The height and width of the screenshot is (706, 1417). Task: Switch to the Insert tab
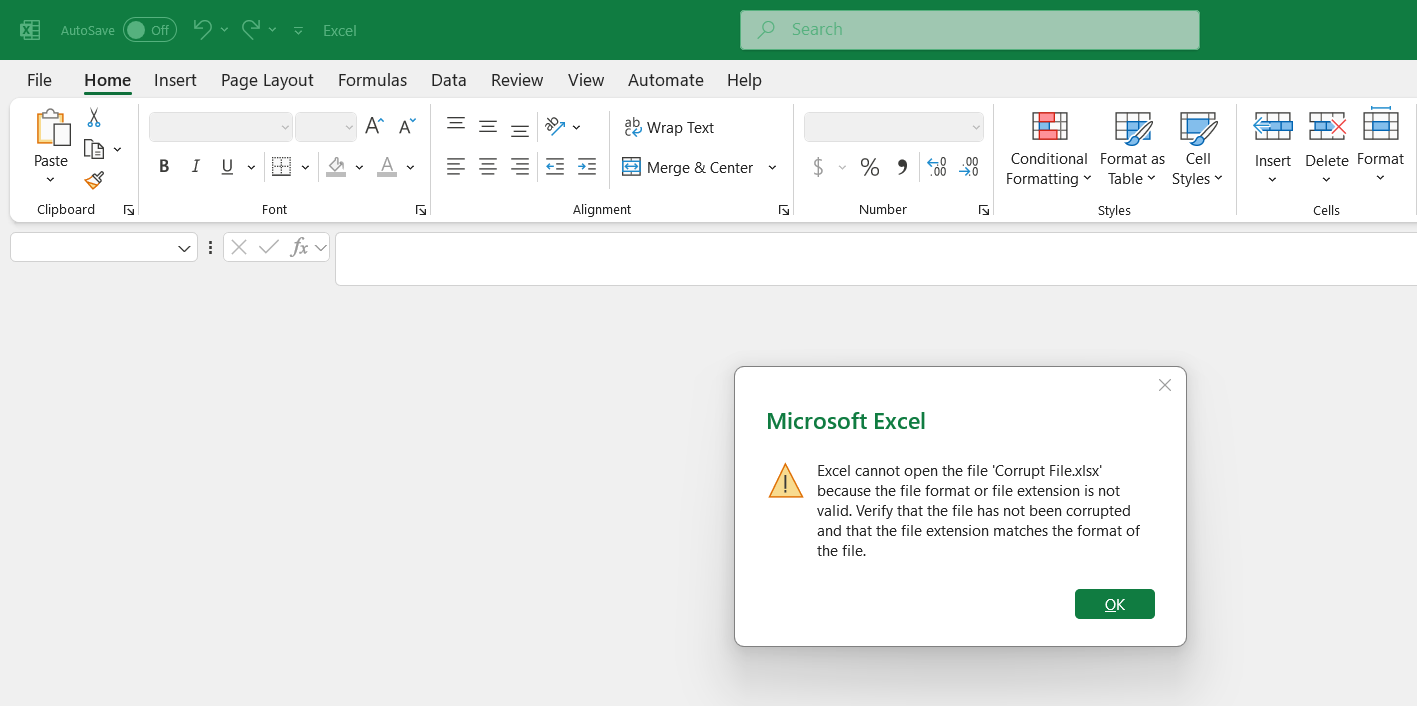click(x=175, y=80)
